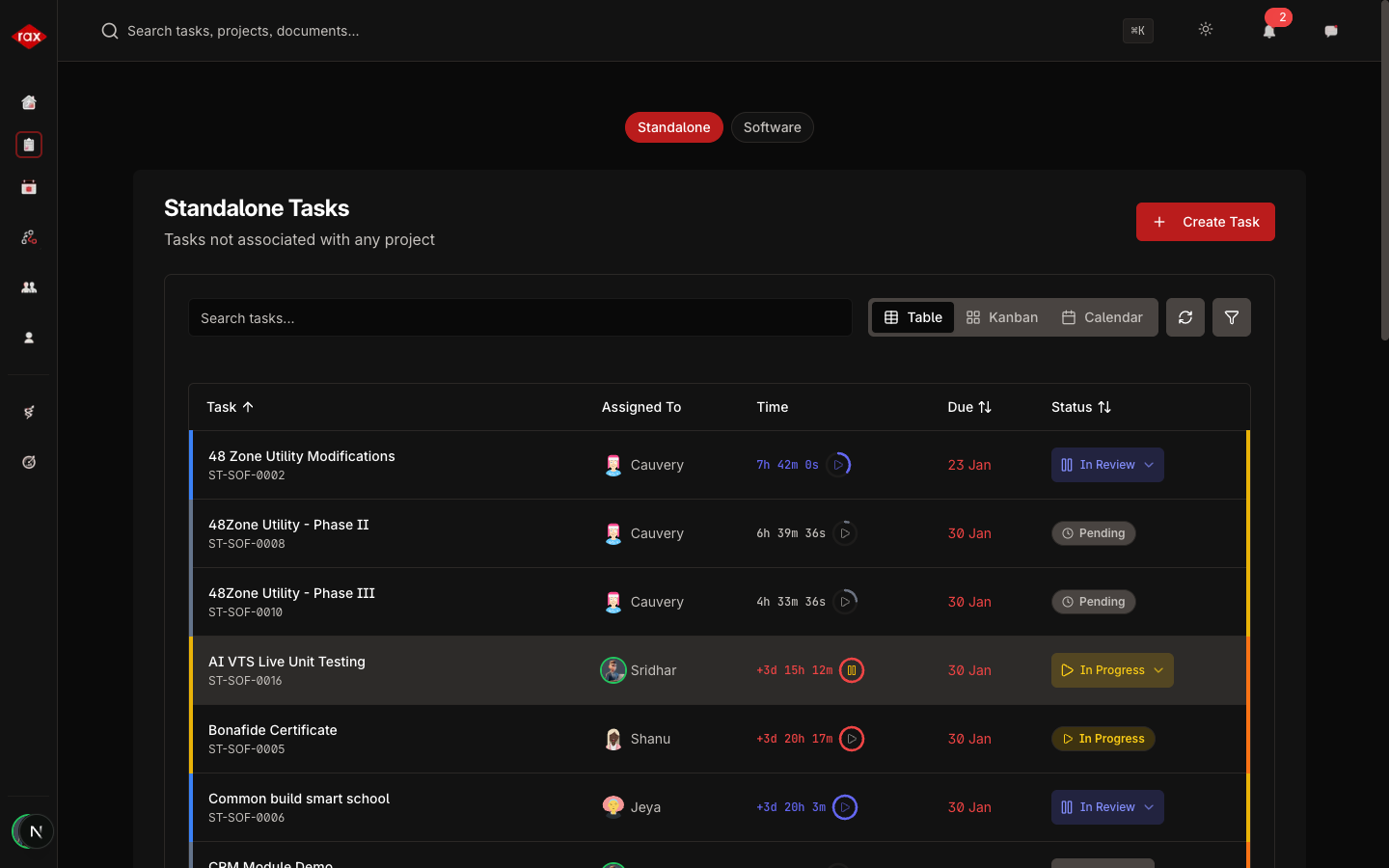Click the Search tasks input field

(520, 317)
